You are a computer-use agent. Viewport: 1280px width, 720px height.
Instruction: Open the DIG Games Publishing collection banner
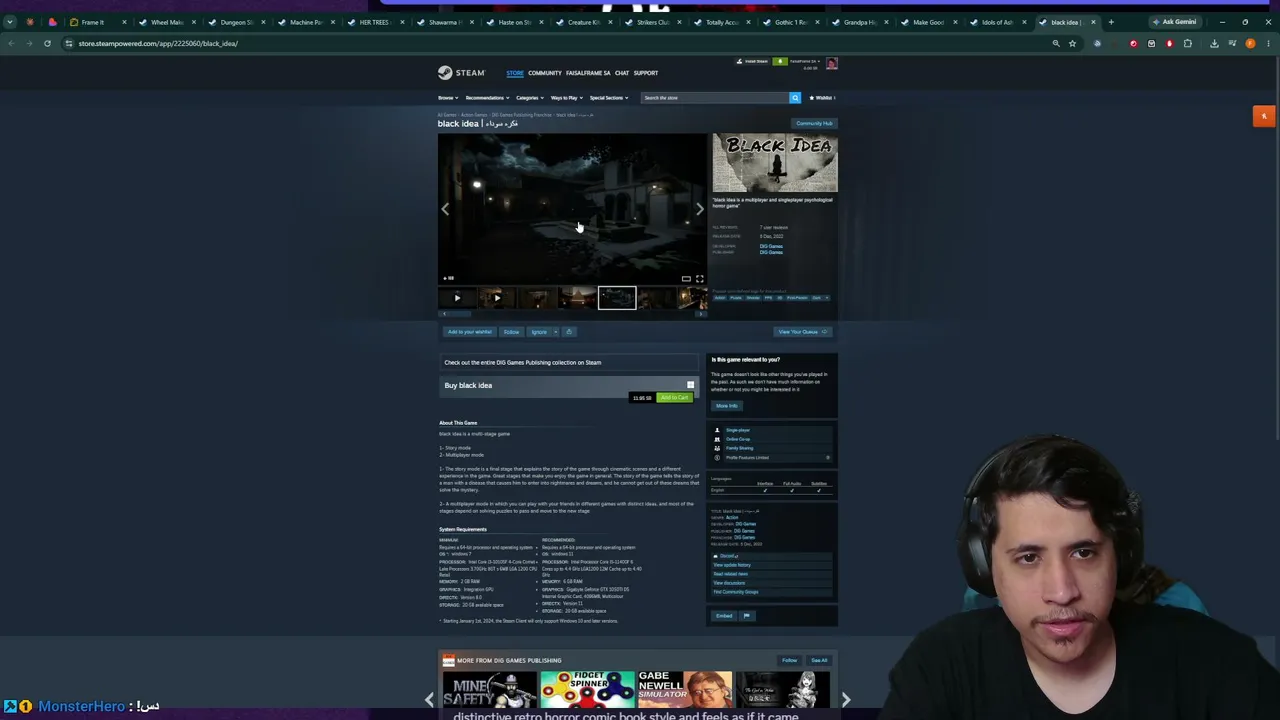[x=568, y=363]
